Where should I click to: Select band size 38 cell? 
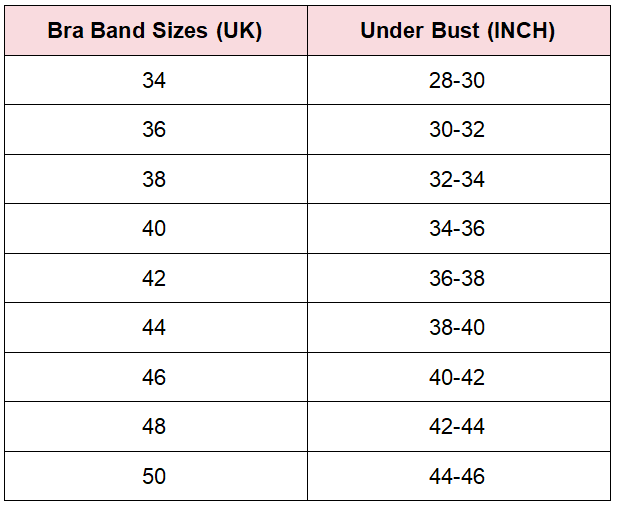pos(156,179)
